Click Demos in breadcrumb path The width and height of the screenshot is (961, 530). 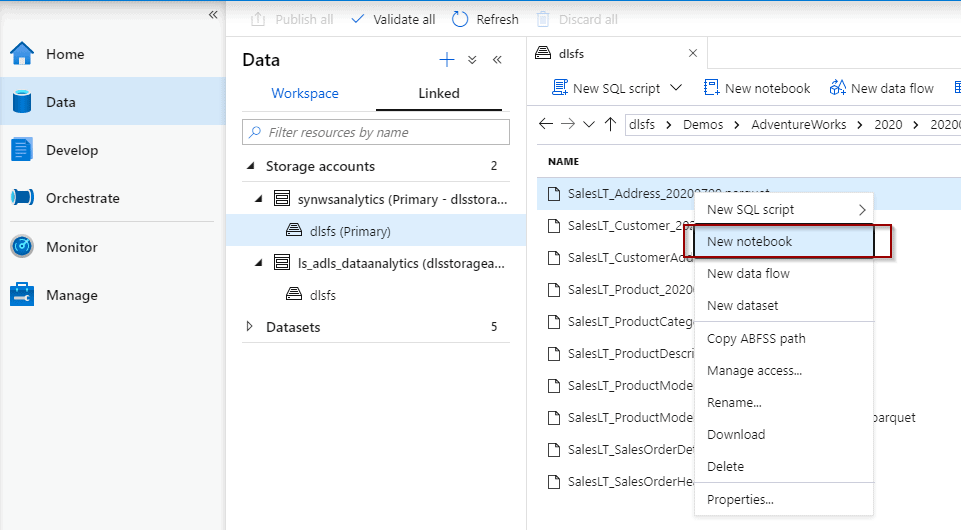[x=703, y=124]
